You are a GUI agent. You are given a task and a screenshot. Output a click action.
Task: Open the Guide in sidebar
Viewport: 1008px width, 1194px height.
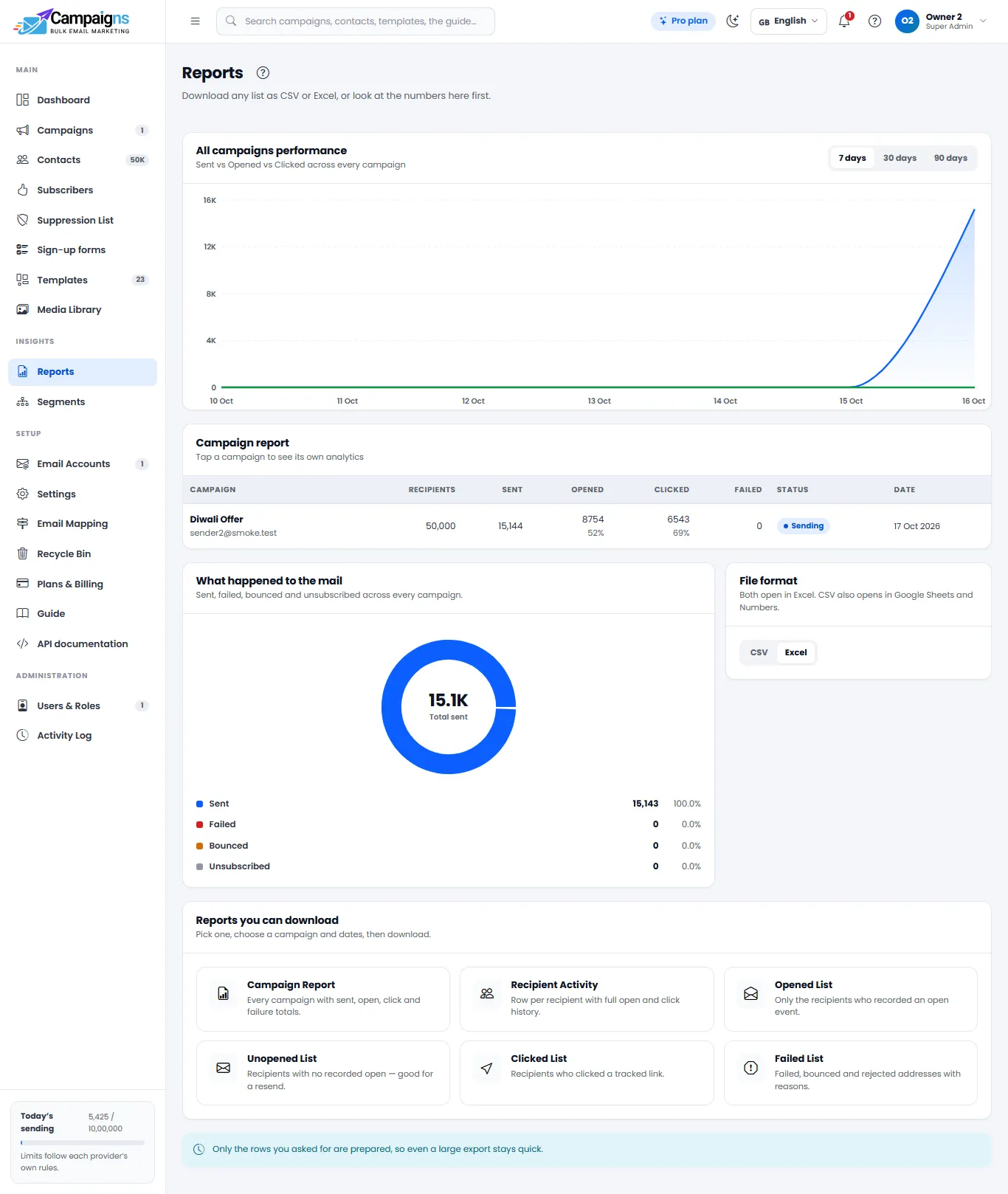click(x=83, y=614)
